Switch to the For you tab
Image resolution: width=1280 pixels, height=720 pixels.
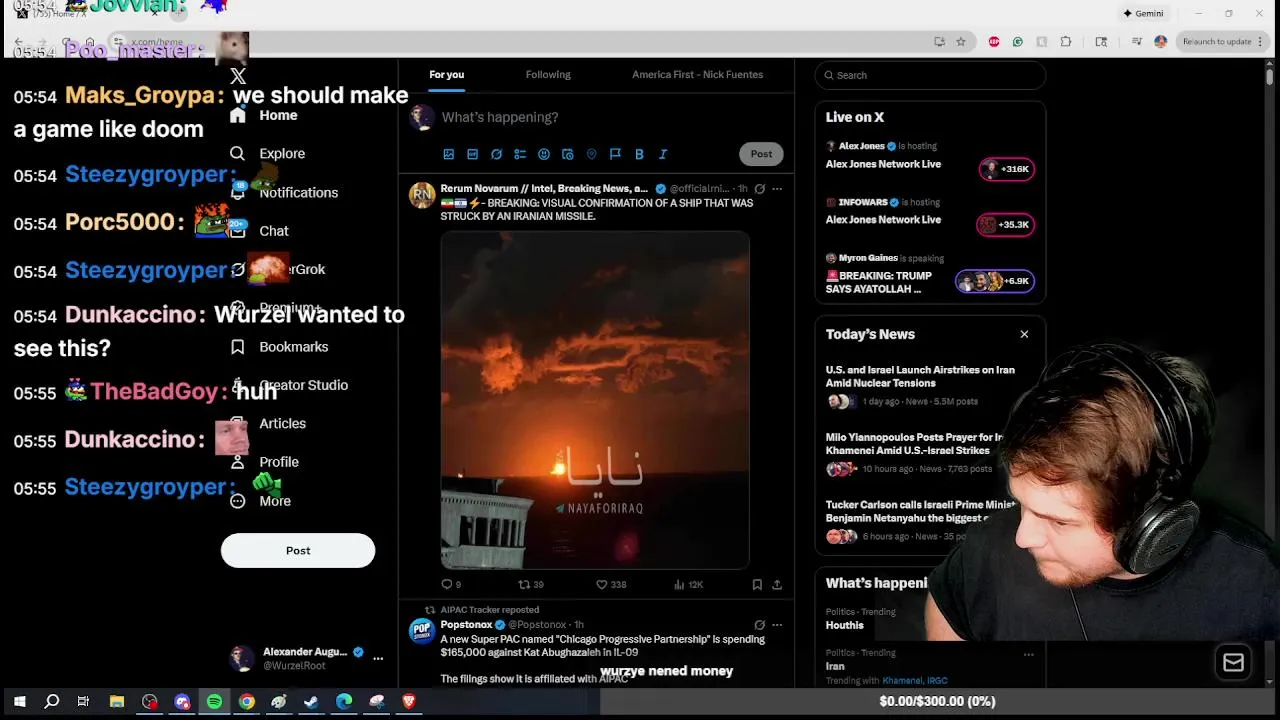(447, 75)
